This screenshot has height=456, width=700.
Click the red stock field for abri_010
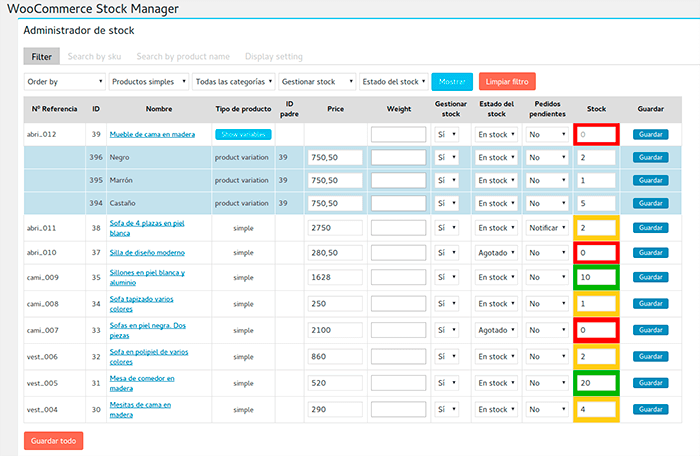596,253
